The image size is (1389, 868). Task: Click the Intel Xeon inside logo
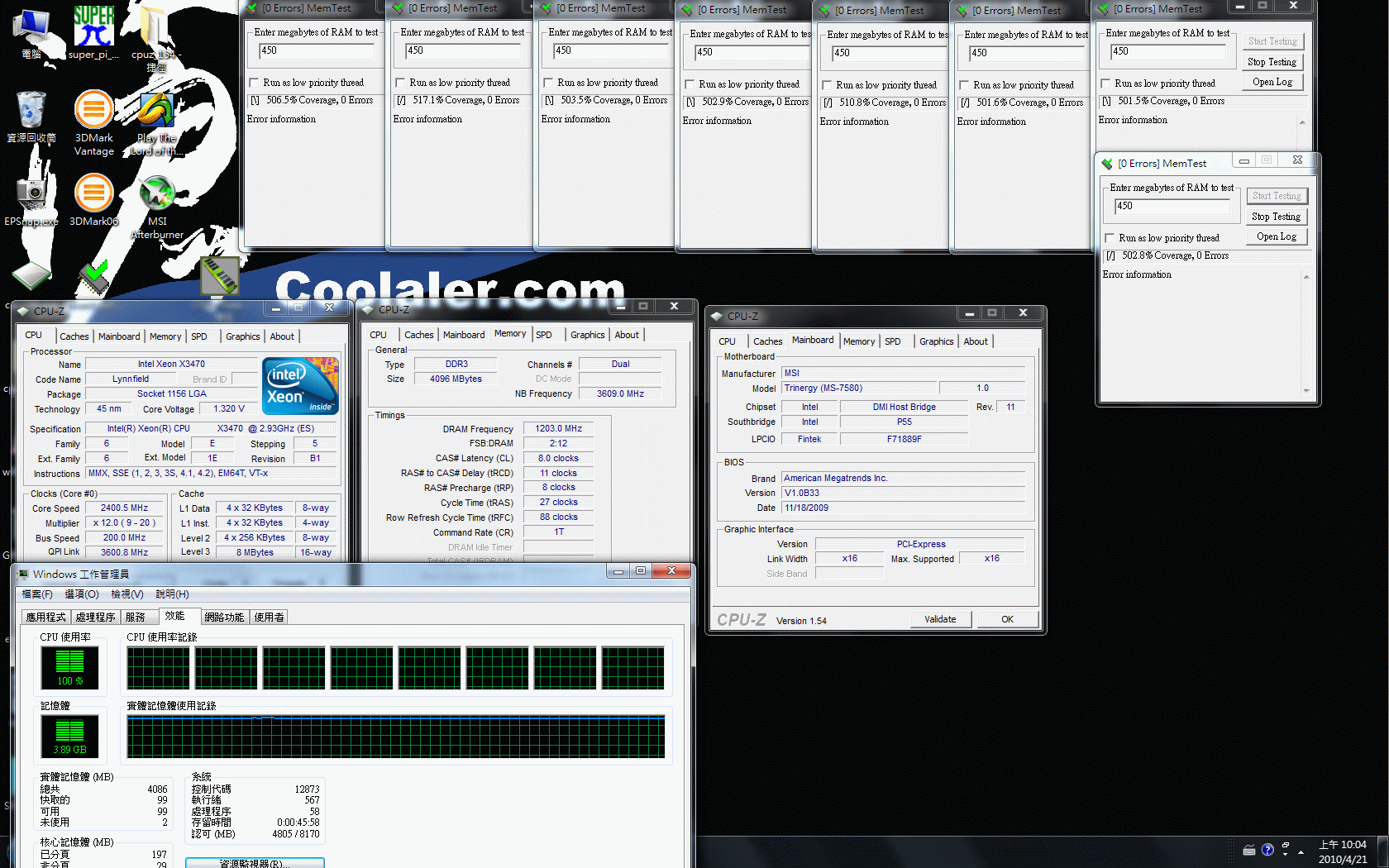point(300,385)
